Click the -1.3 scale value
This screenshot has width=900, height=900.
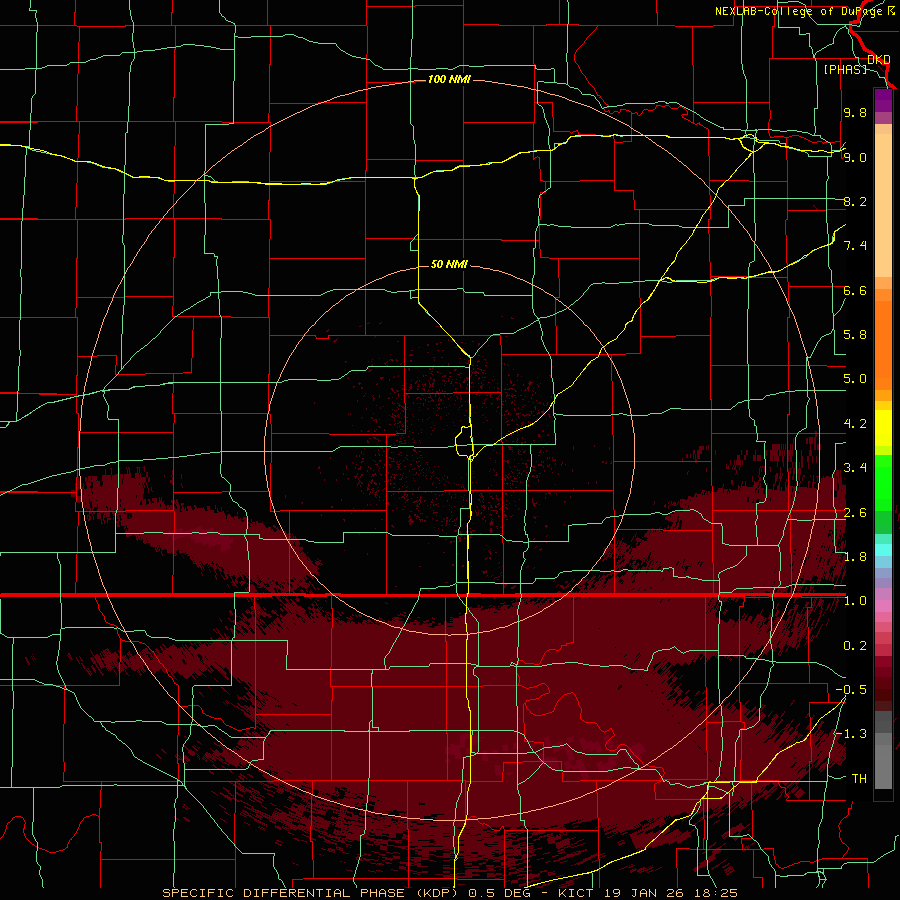point(851,734)
